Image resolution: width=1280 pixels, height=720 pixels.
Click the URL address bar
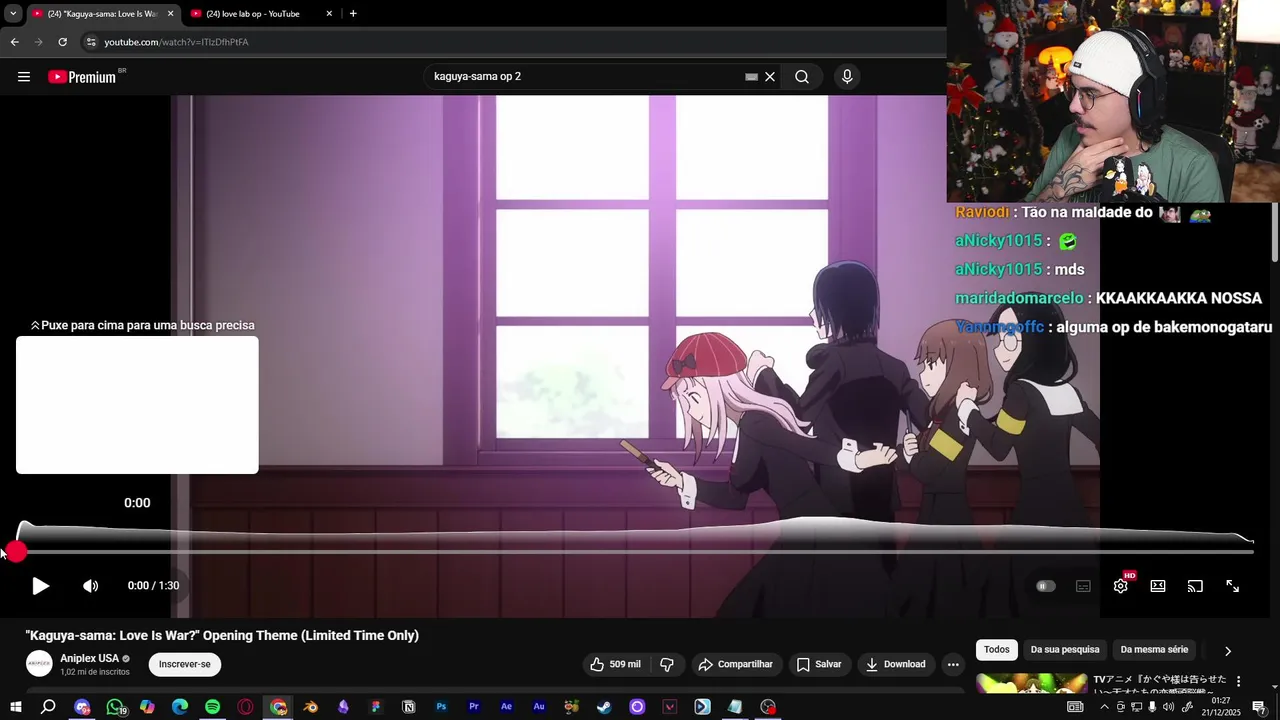point(510,42)
